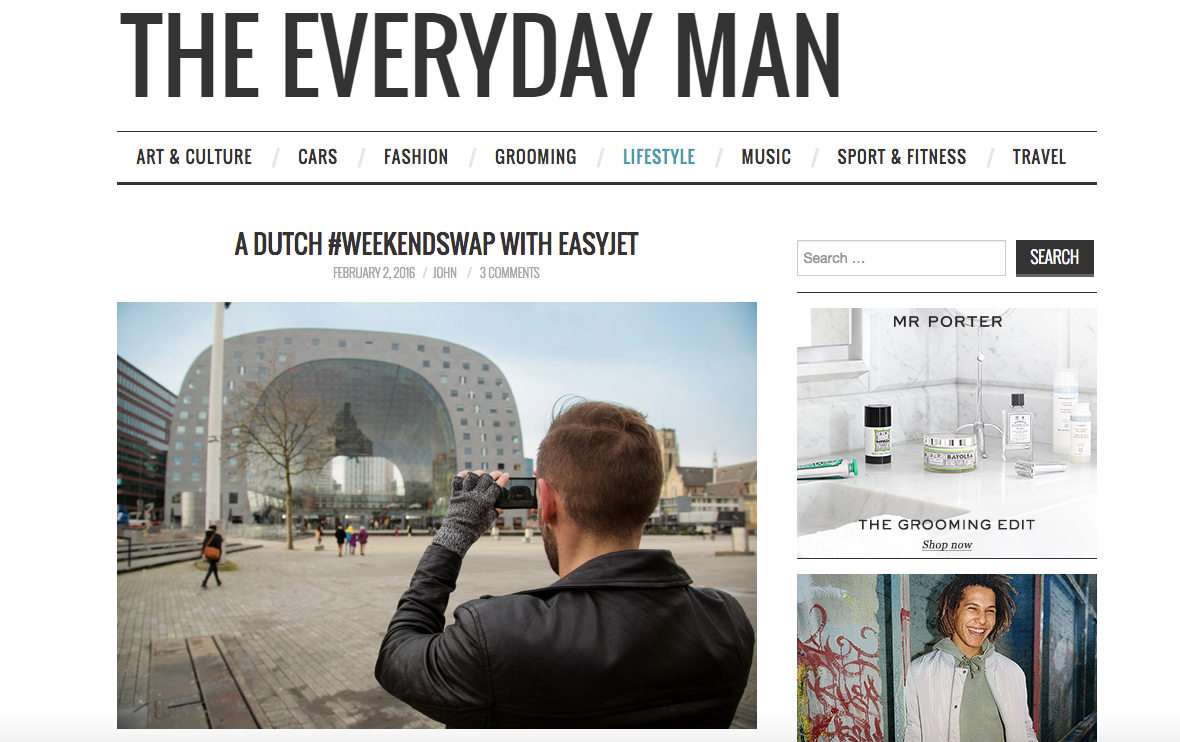Click the February 2, 2016 post date
The image size is (1180, 742).
(374, 272)
